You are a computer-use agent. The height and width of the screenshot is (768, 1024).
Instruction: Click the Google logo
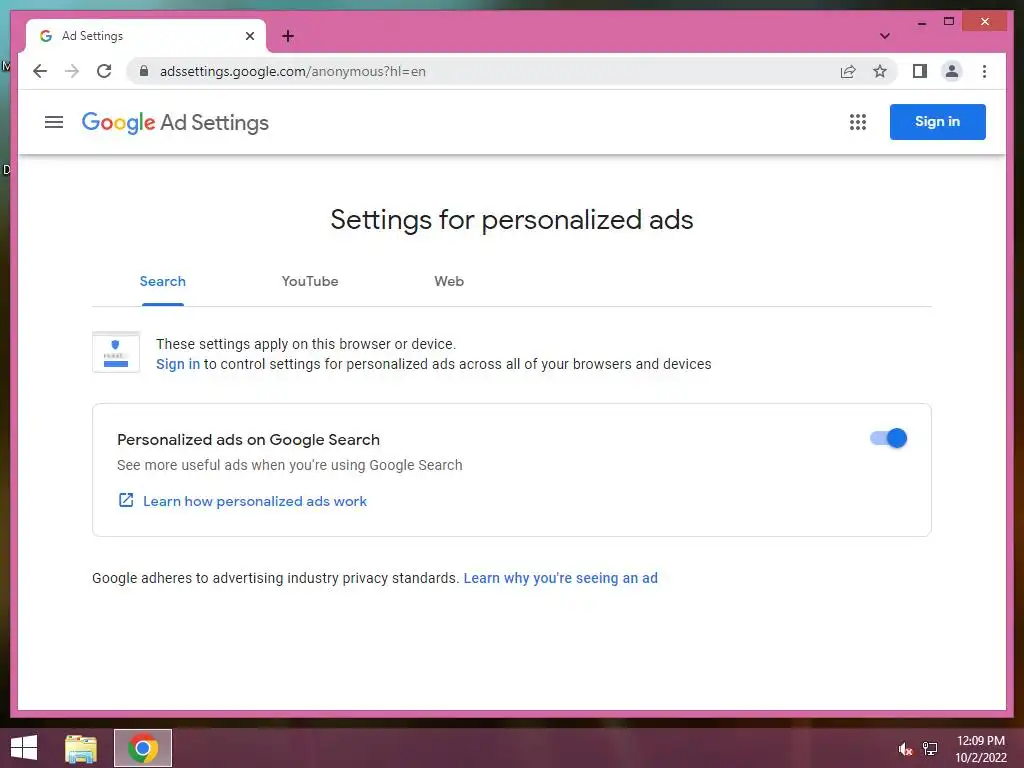tap(118, 123)
